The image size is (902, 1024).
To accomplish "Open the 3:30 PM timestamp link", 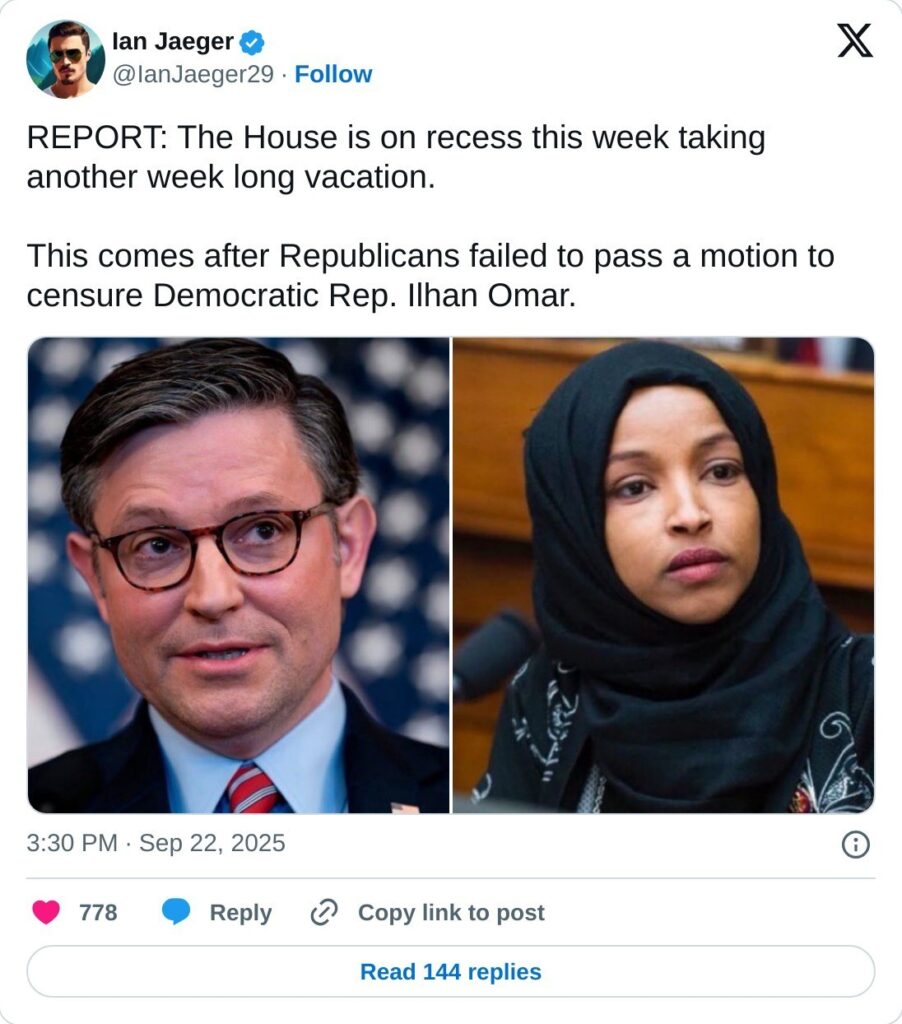I will click(x=72, y=843).
